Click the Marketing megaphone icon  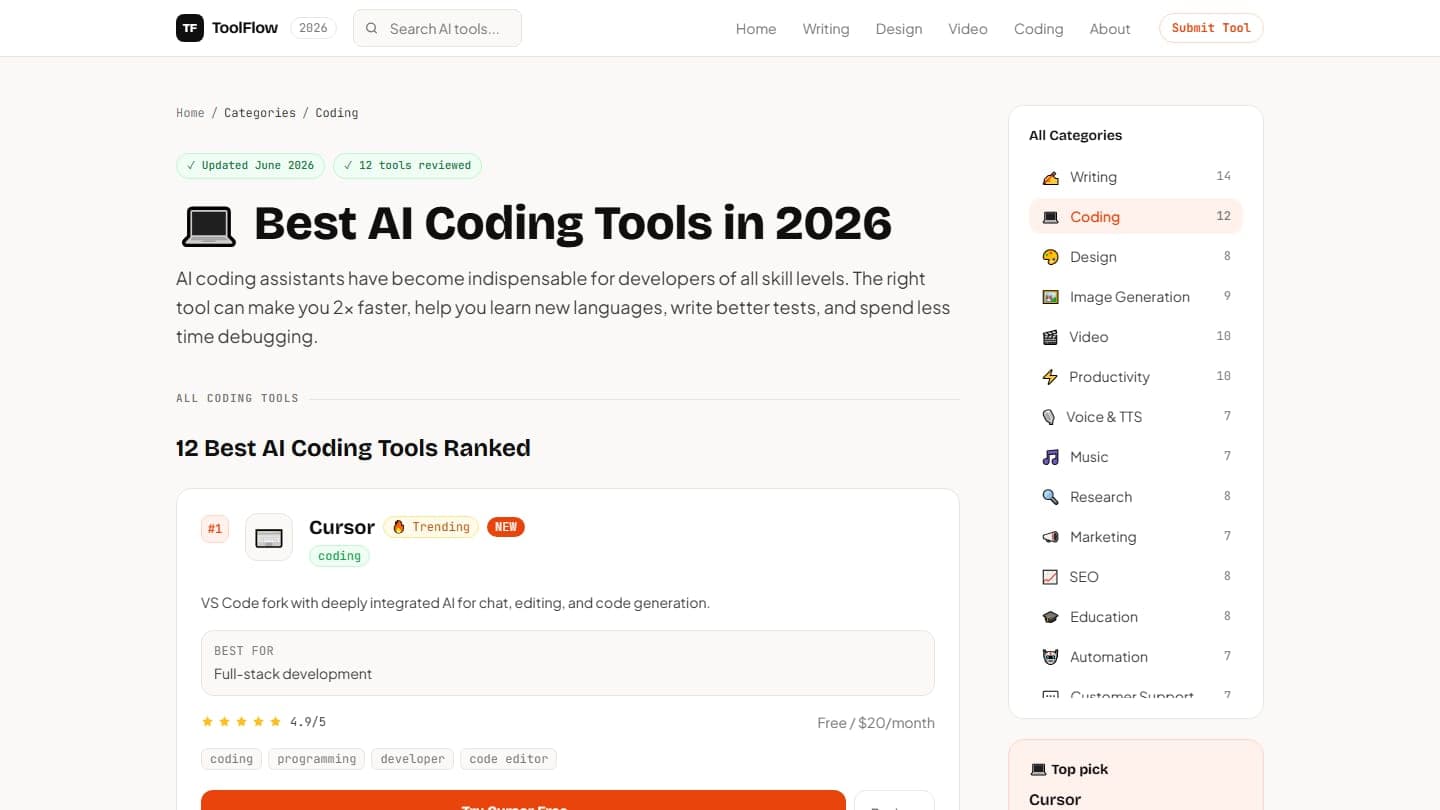(1050, 537)
